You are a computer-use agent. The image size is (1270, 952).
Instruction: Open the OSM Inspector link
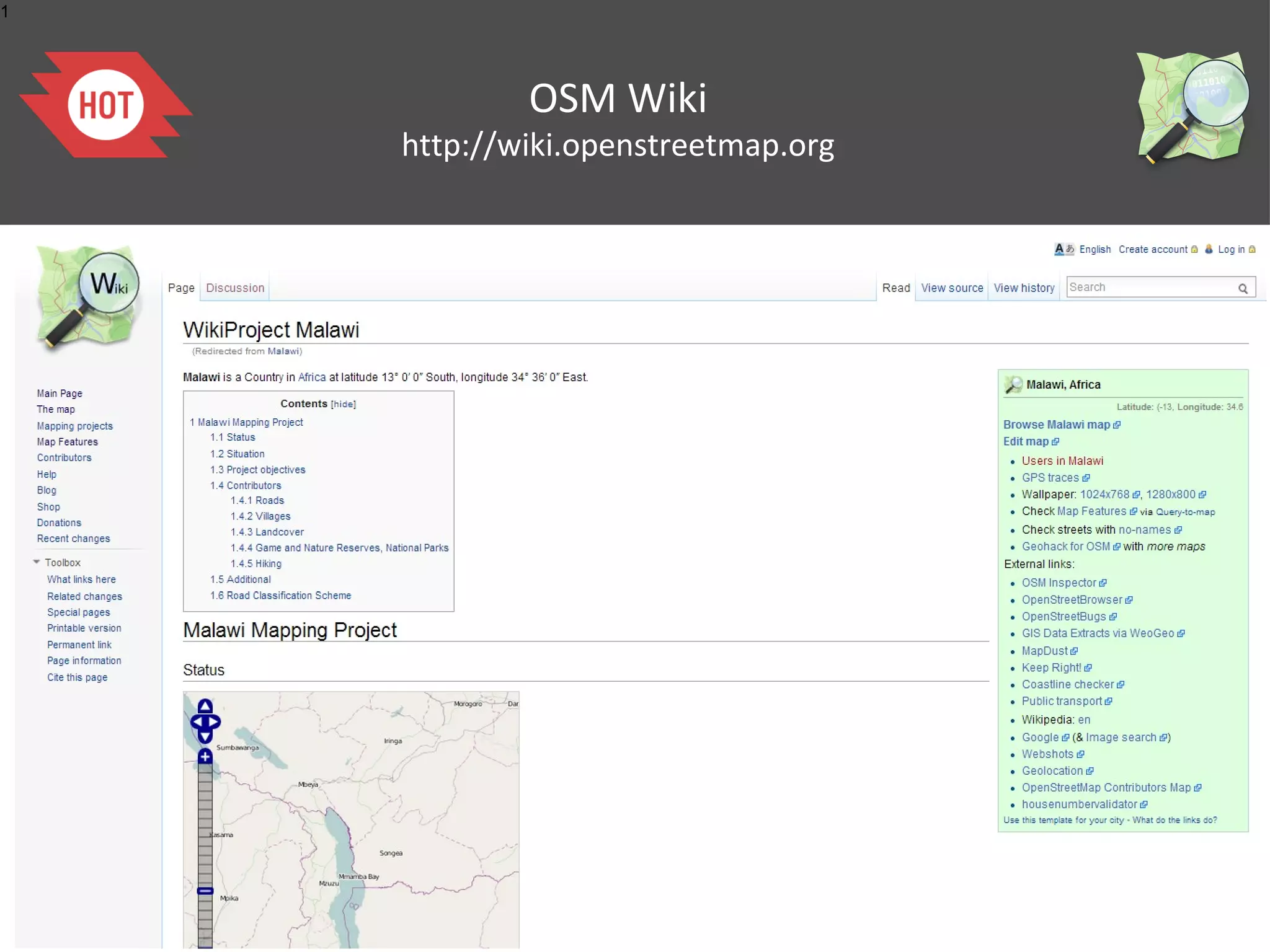pos(1059,583)
